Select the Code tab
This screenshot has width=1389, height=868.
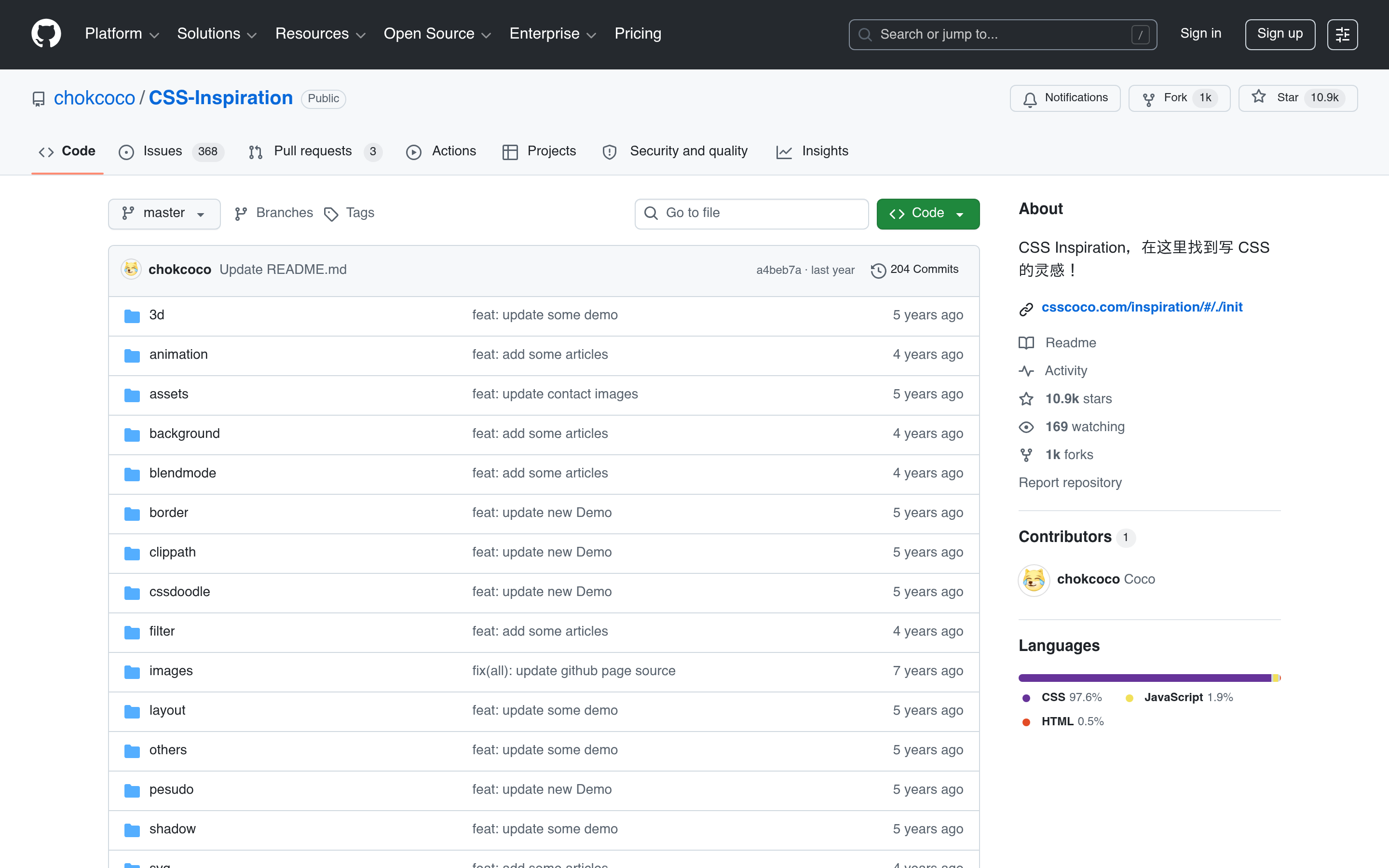(x=67, y=151)
